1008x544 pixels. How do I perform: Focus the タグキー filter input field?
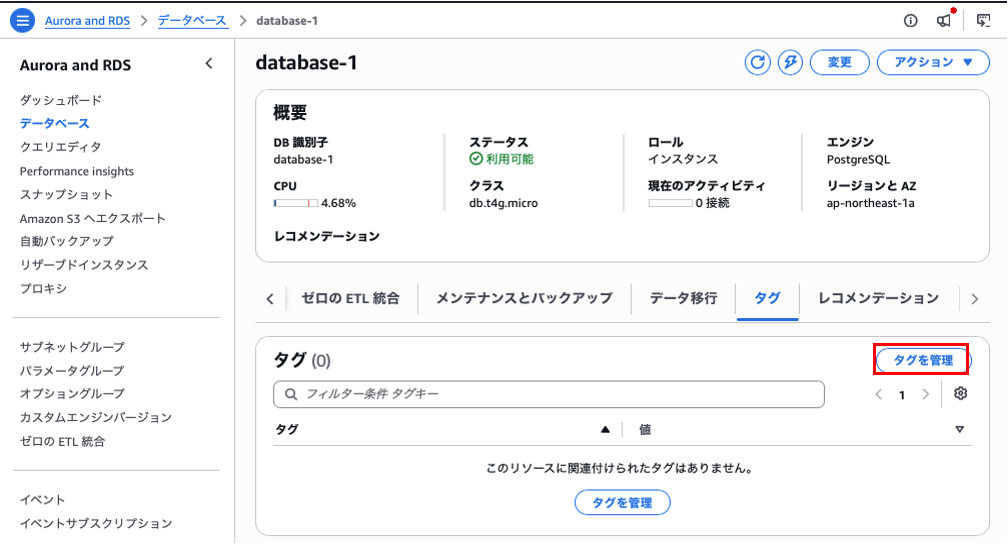[x=548, y=394]
